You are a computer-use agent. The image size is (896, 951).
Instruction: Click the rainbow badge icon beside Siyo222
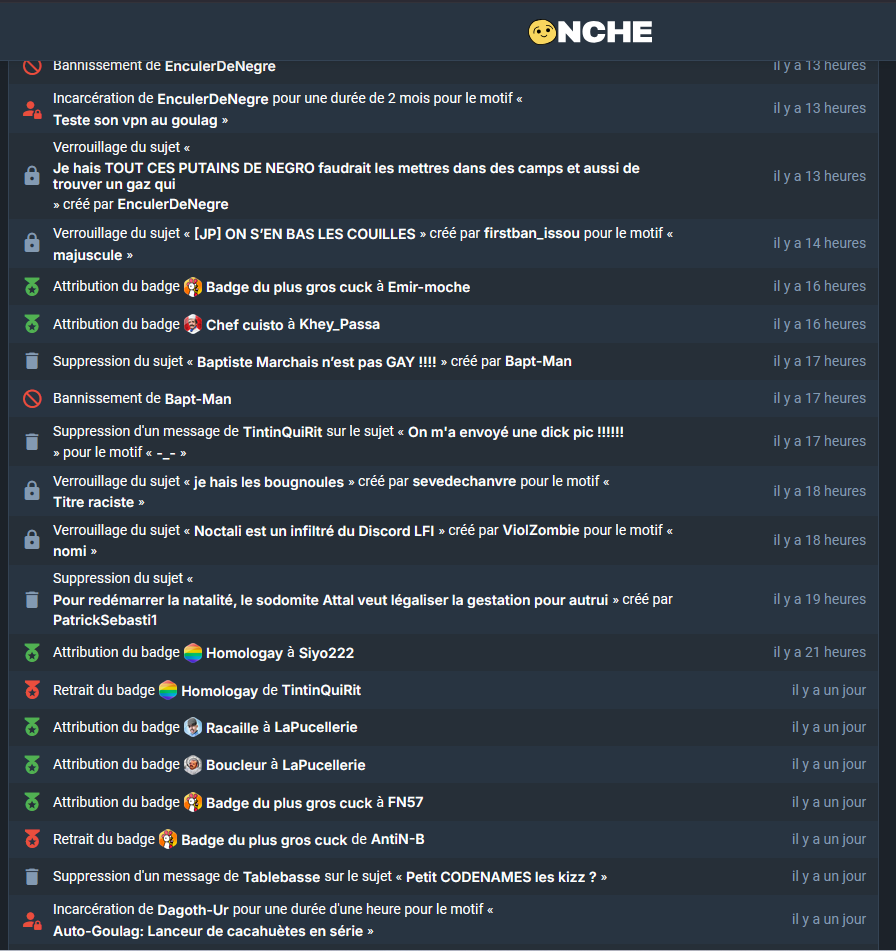pyautogui.click(x=193, y=653)
